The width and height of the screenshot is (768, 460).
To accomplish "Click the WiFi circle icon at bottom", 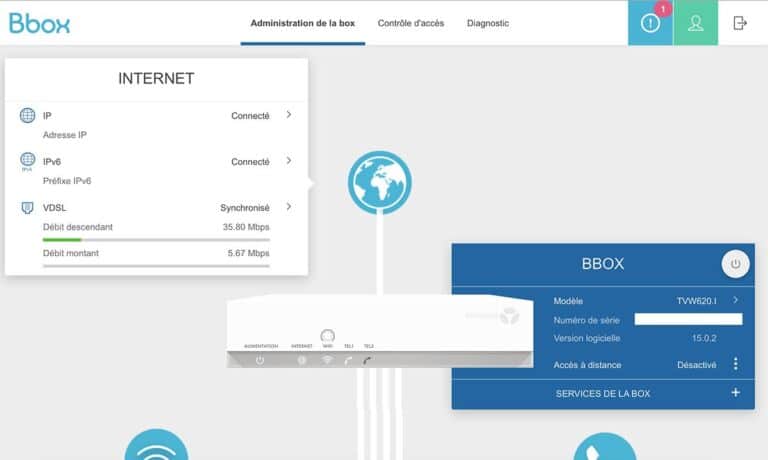I will [156, 445].
